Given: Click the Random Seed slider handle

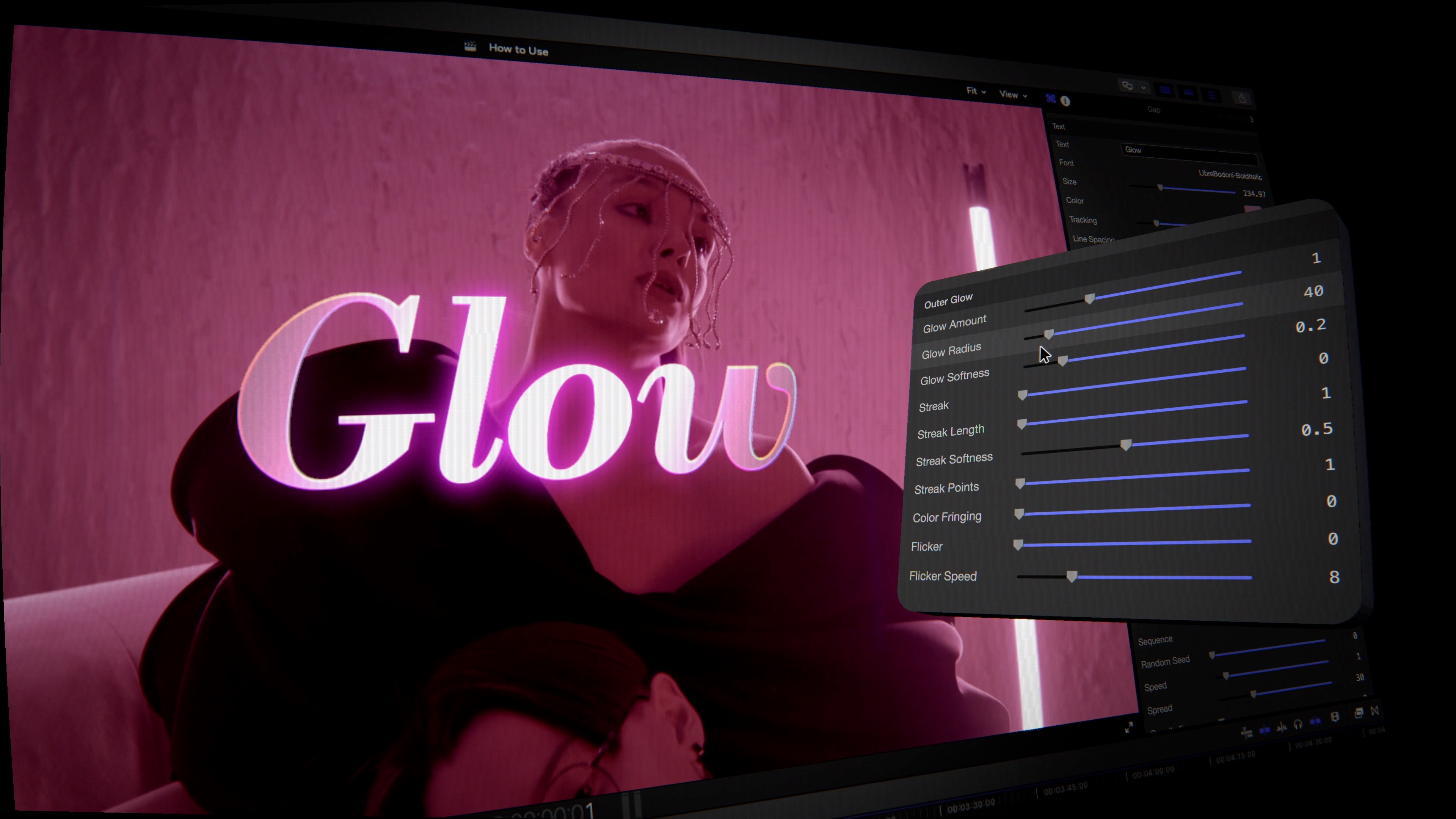Looking at the screenshot, I should click(1225, 675).
